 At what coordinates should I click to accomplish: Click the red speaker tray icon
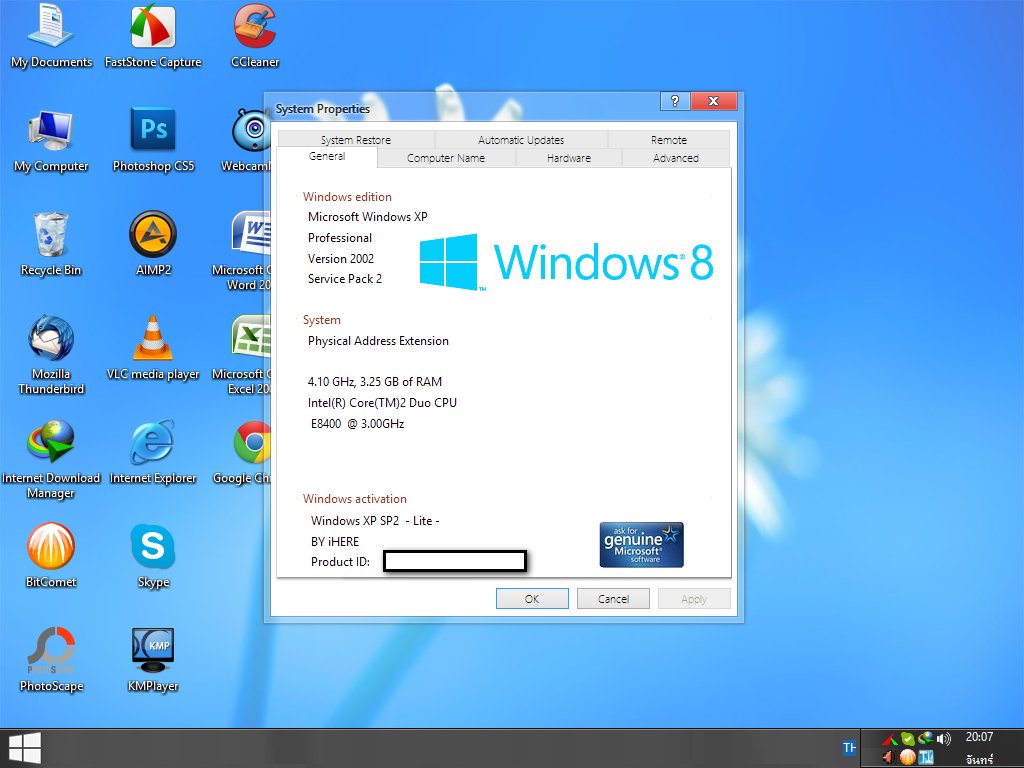point(889,757)
